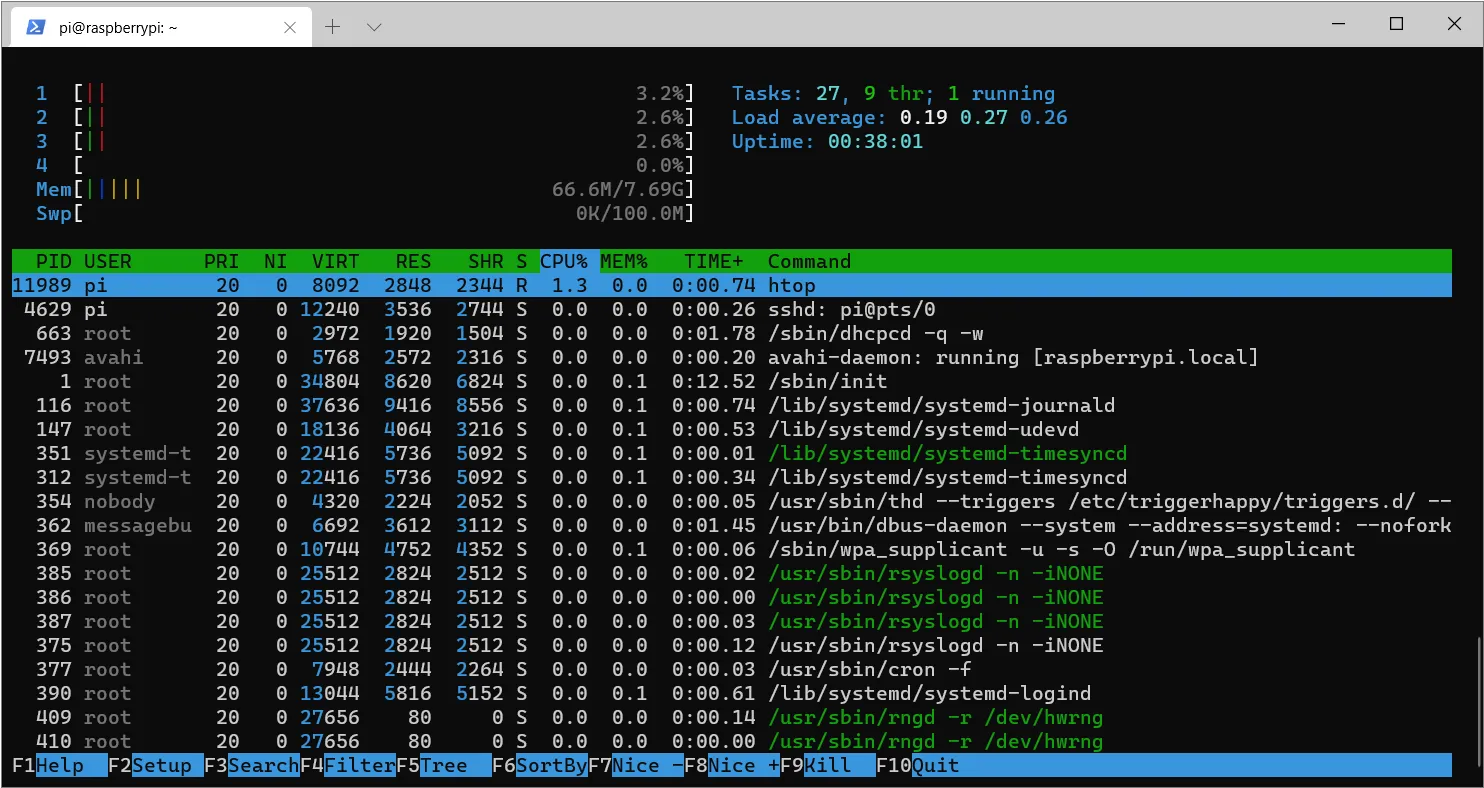Viewport: 1484px width, 788px height.
Task: Open a new terminal tab with plus button
Action: pyautogui.click(x=333, y=27)
